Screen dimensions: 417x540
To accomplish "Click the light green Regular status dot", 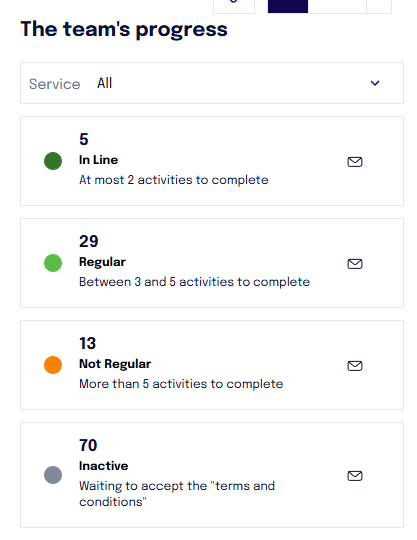I will click(x=53, y=263).
